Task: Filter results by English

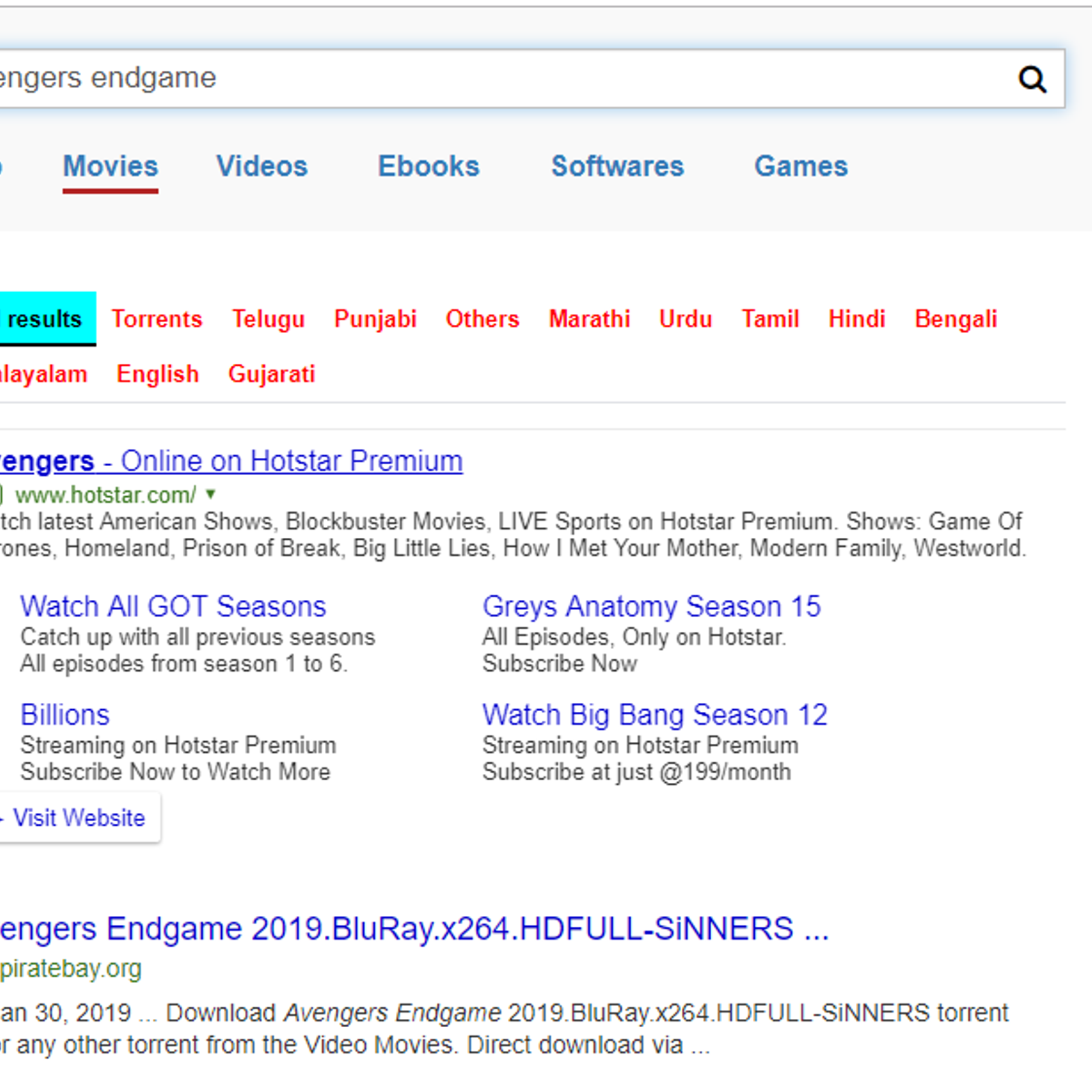Action: click(158, 374)
